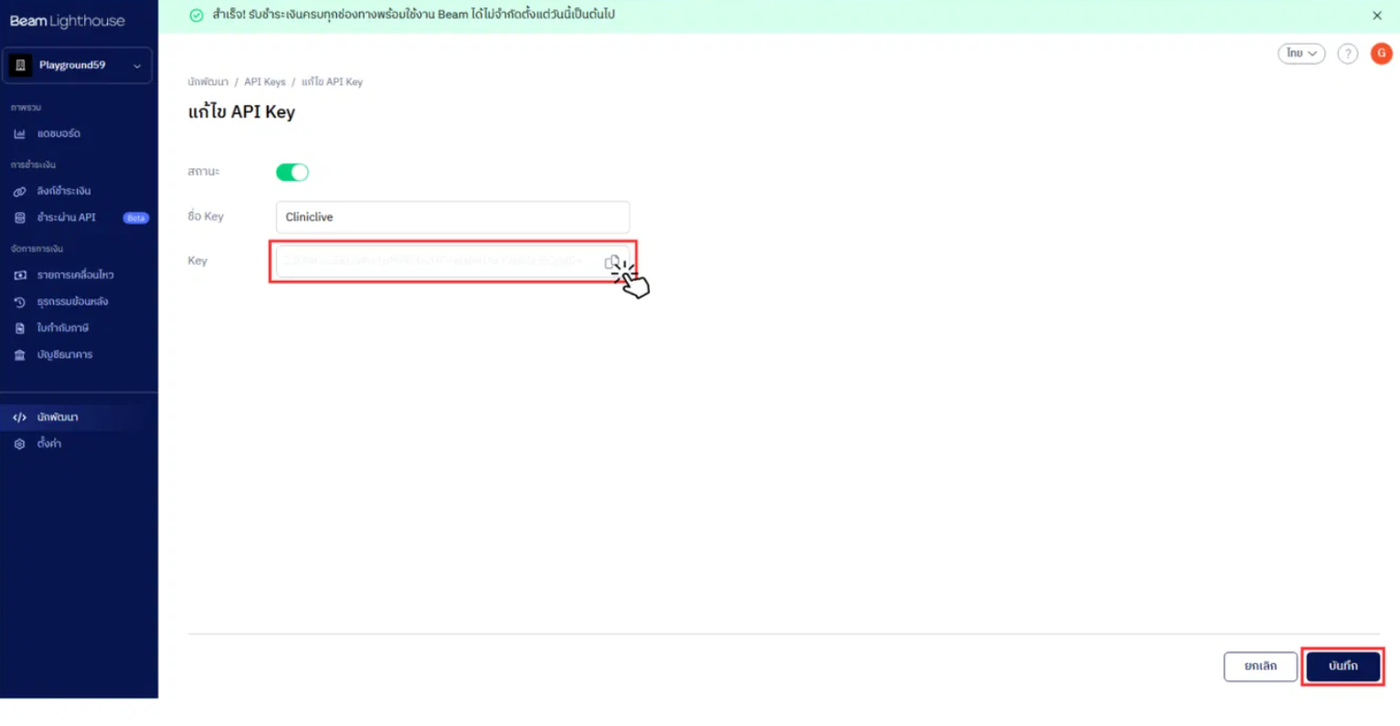
Task: Dismiss the green success banner
Action: (x=1377, y=16)
